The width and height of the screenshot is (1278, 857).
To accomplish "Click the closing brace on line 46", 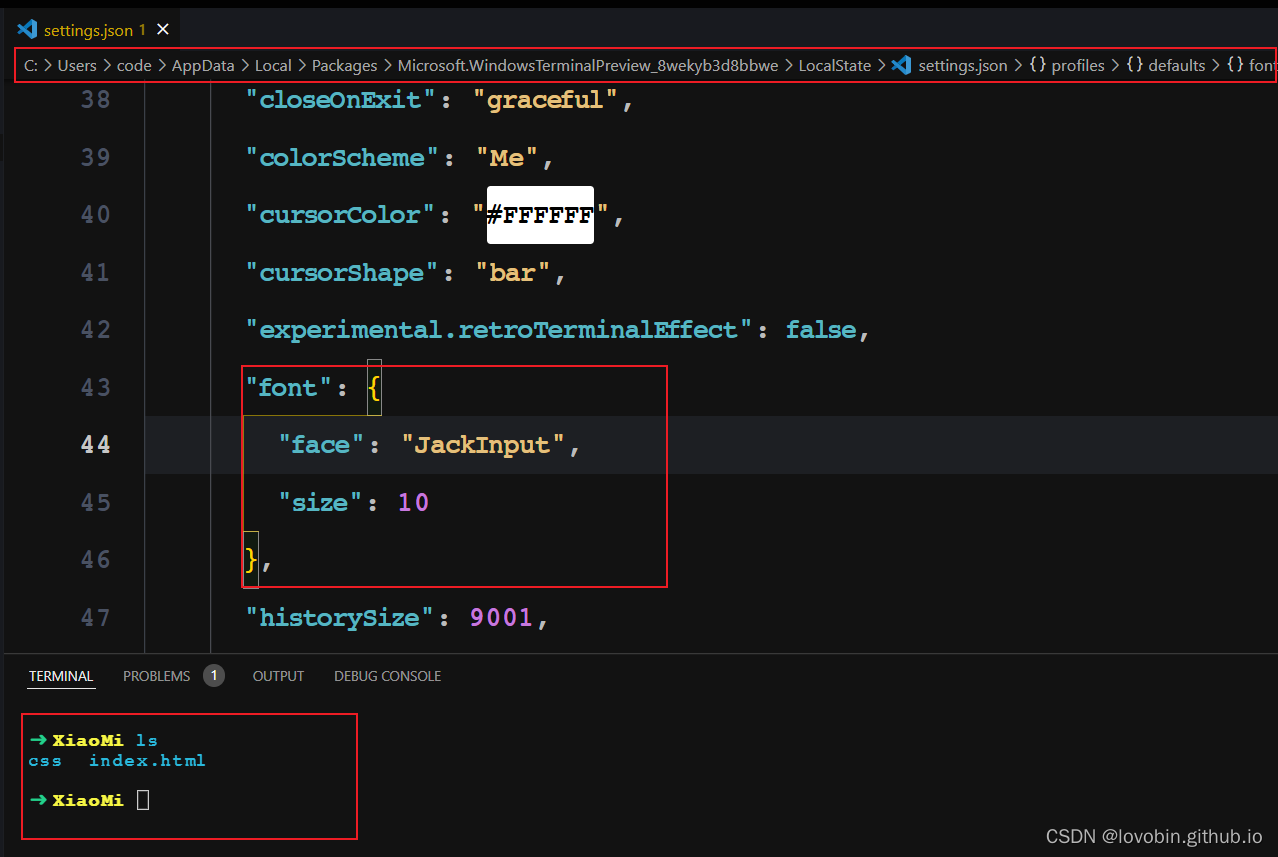I will pos(252,560).
